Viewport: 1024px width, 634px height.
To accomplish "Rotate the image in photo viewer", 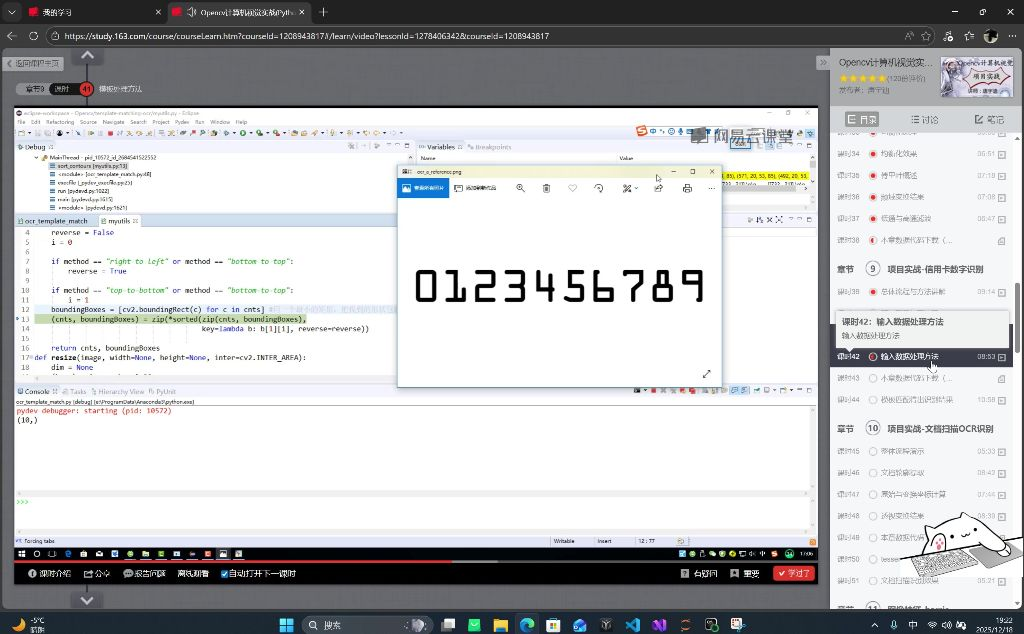I will coord(599,188).
